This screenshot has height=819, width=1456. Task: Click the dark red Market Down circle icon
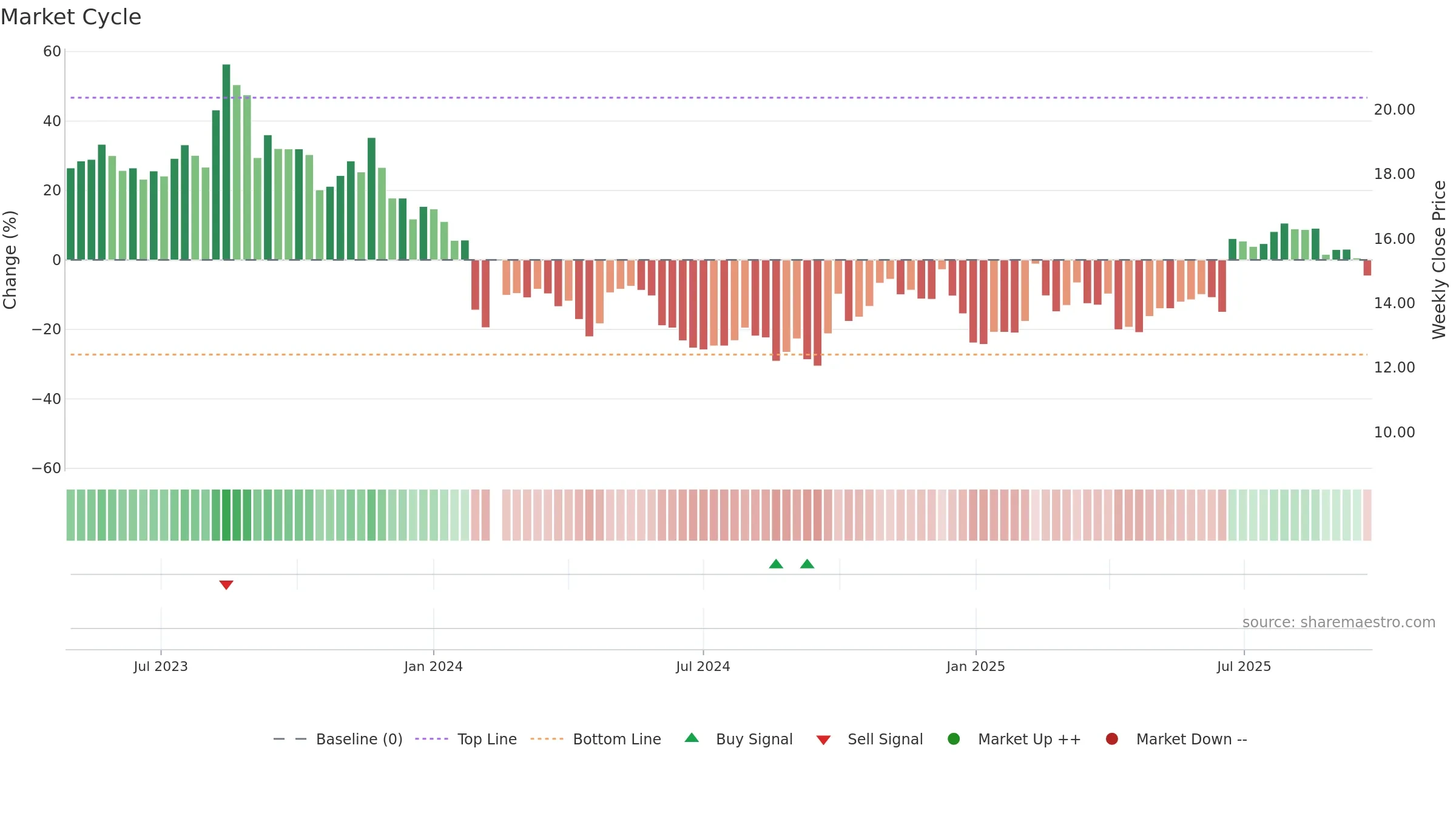point(1112,739)
